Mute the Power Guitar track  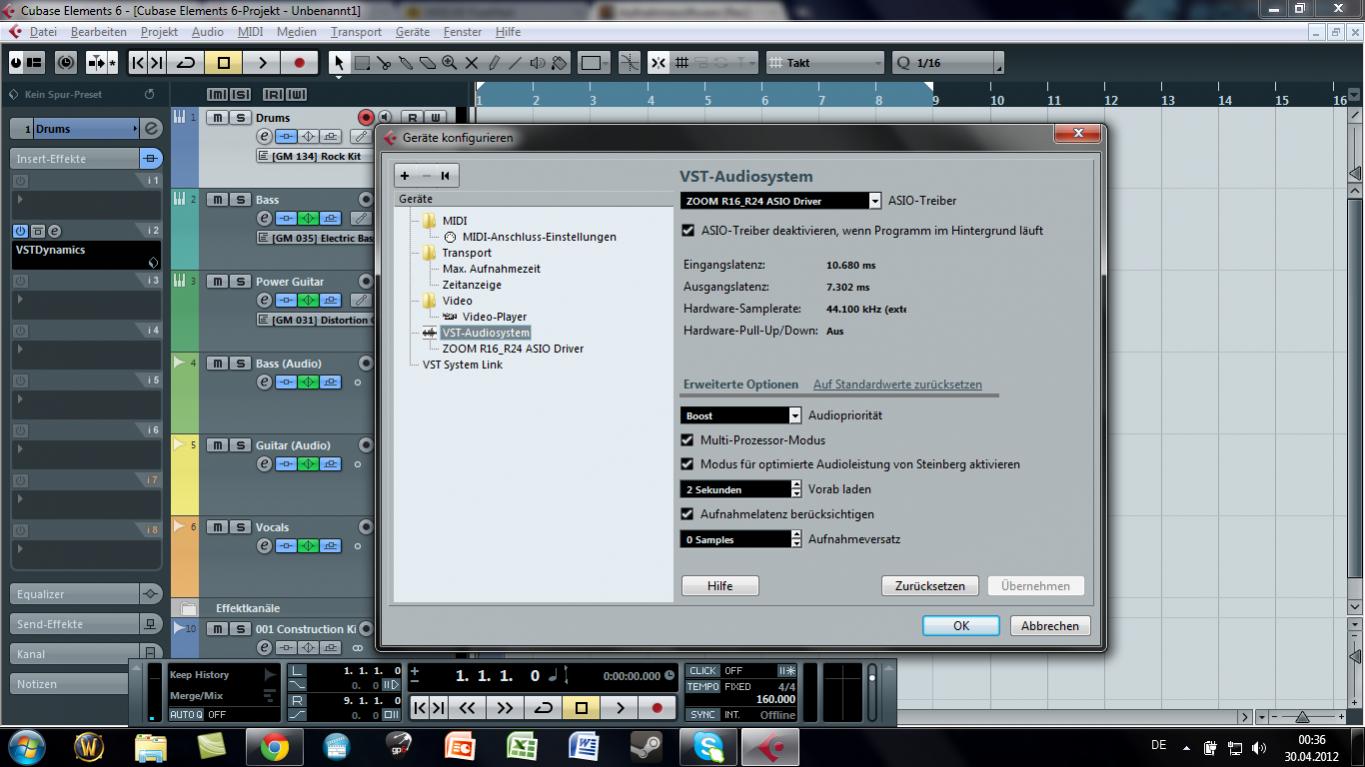[x=217, y=281]
